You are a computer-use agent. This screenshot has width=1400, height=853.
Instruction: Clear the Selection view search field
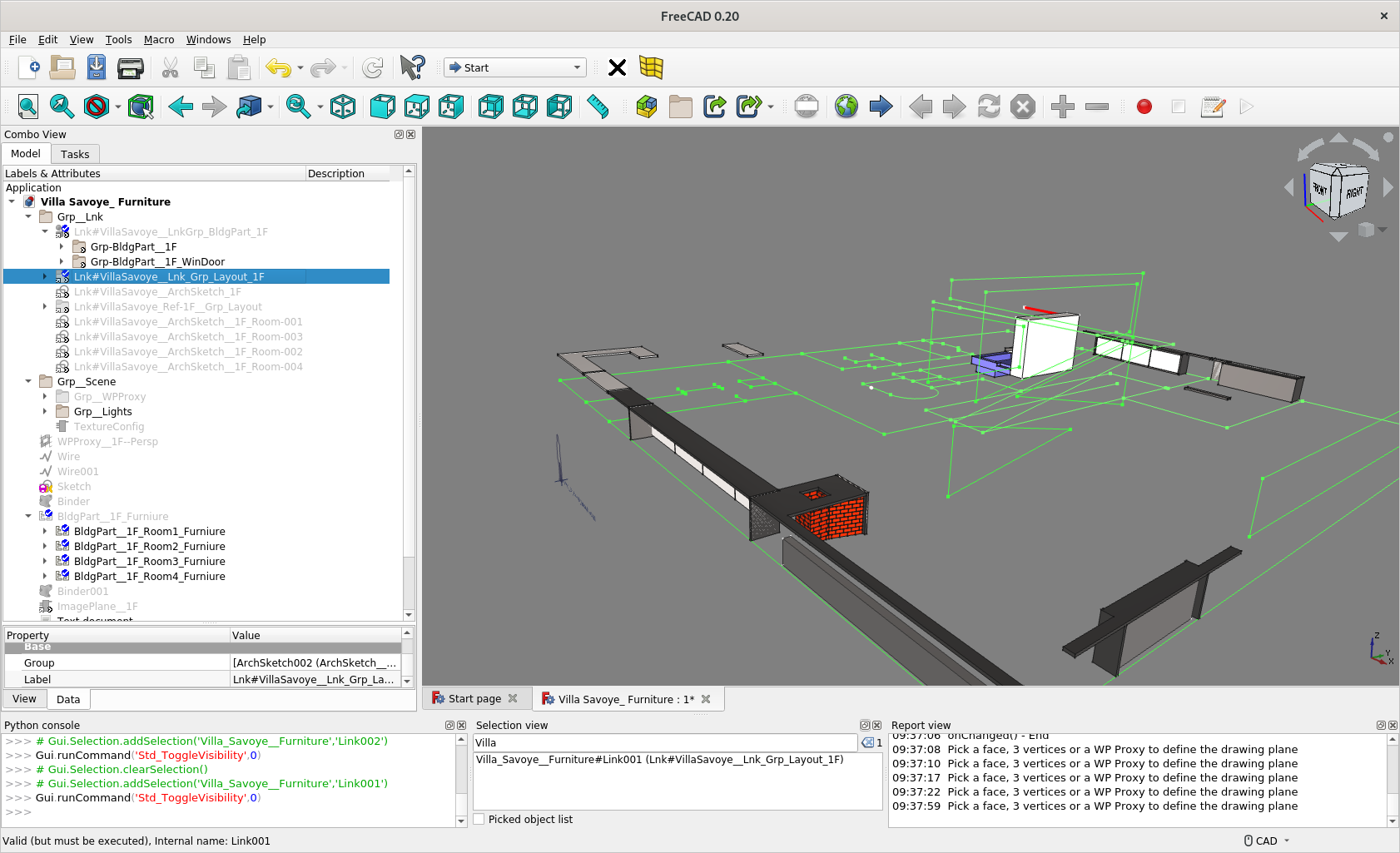tap(866, 742)
